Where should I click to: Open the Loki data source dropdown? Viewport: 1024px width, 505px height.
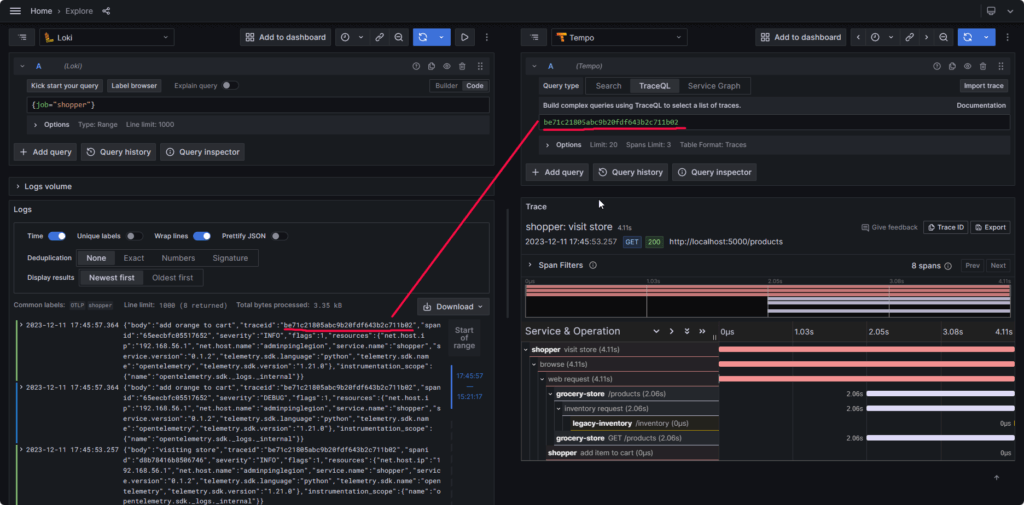tap(106, 37)
